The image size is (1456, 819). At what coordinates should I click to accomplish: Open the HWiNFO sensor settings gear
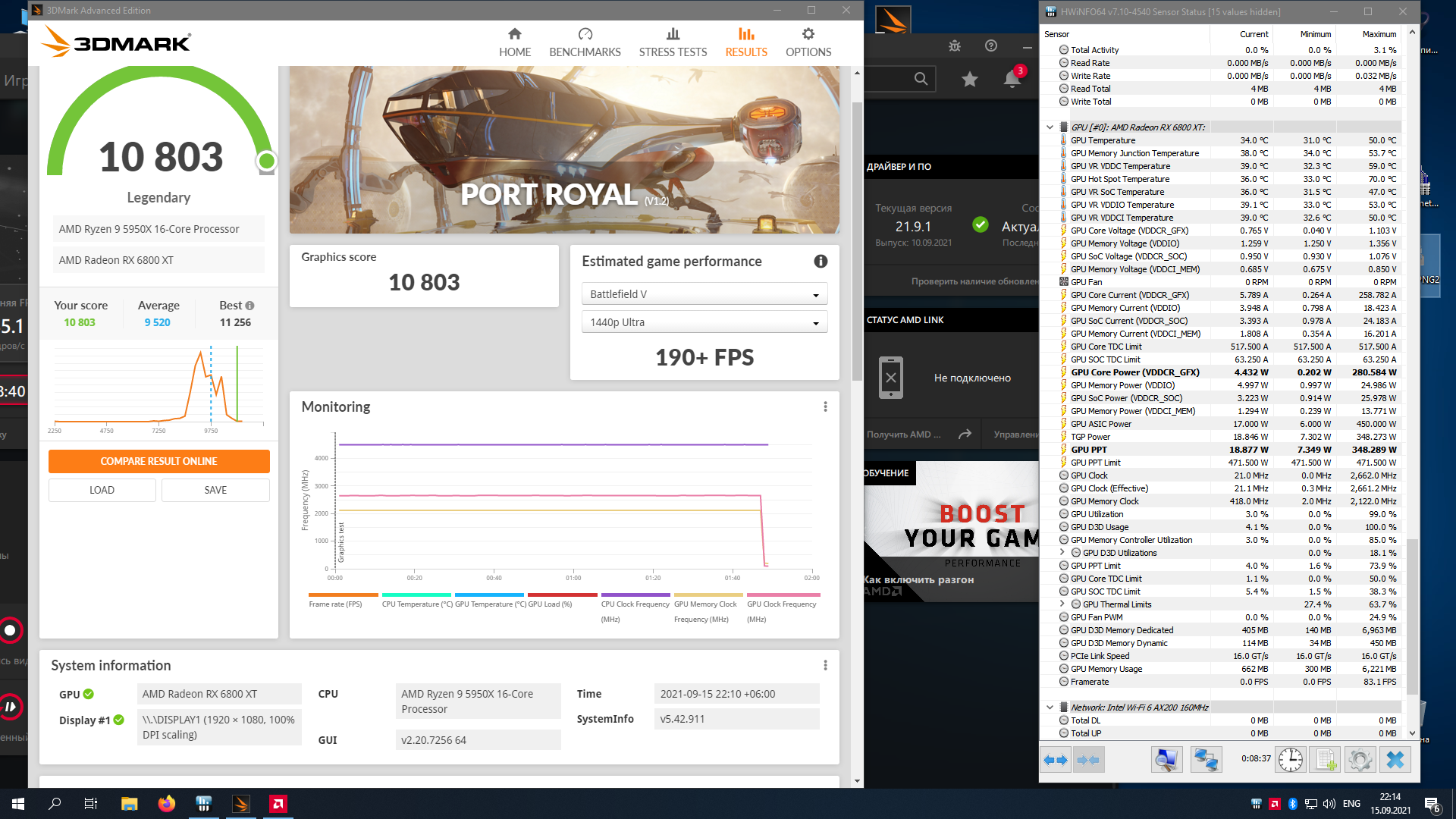(1360, 760)
